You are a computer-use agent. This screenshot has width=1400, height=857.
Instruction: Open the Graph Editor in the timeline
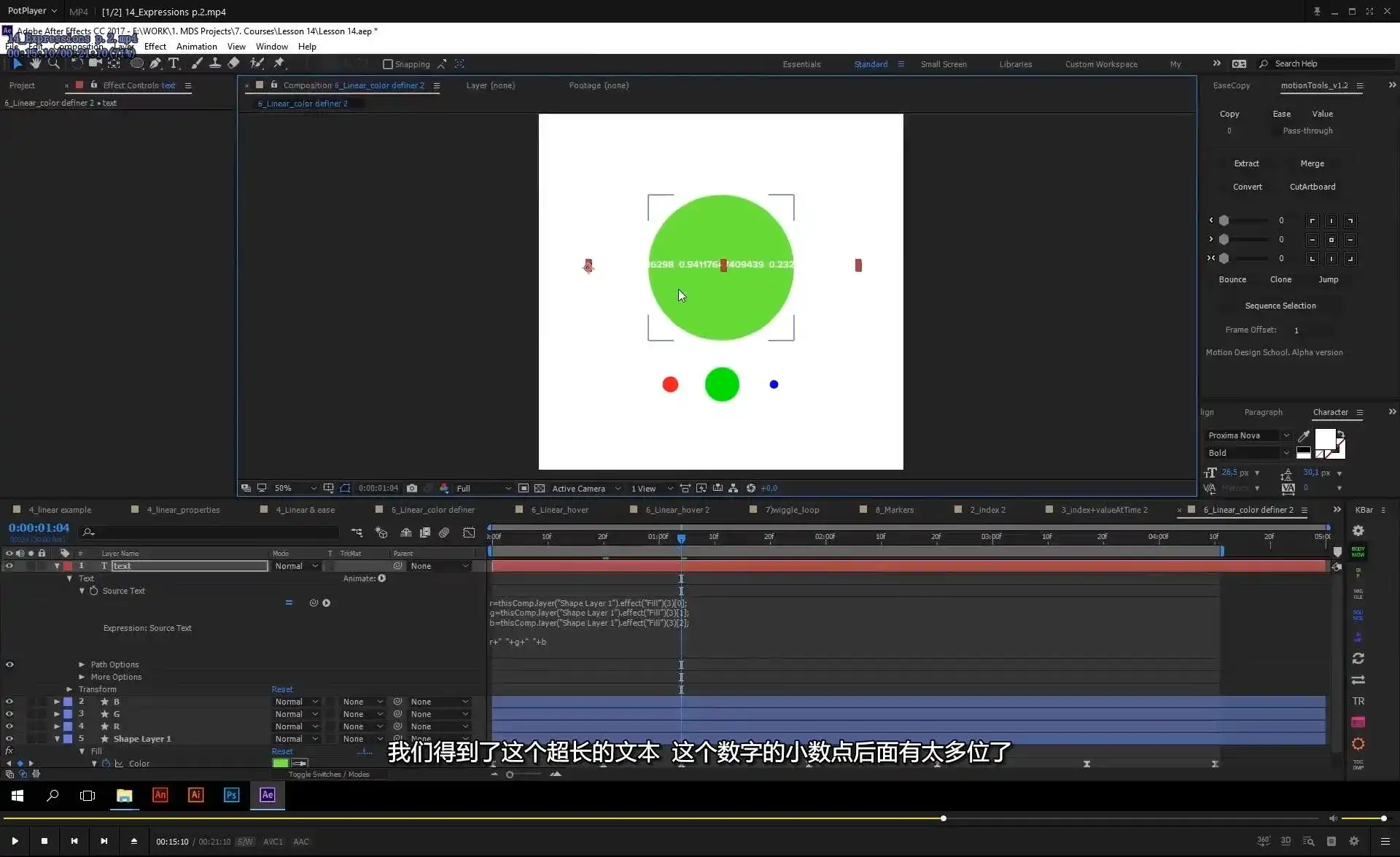pos(469,532)
